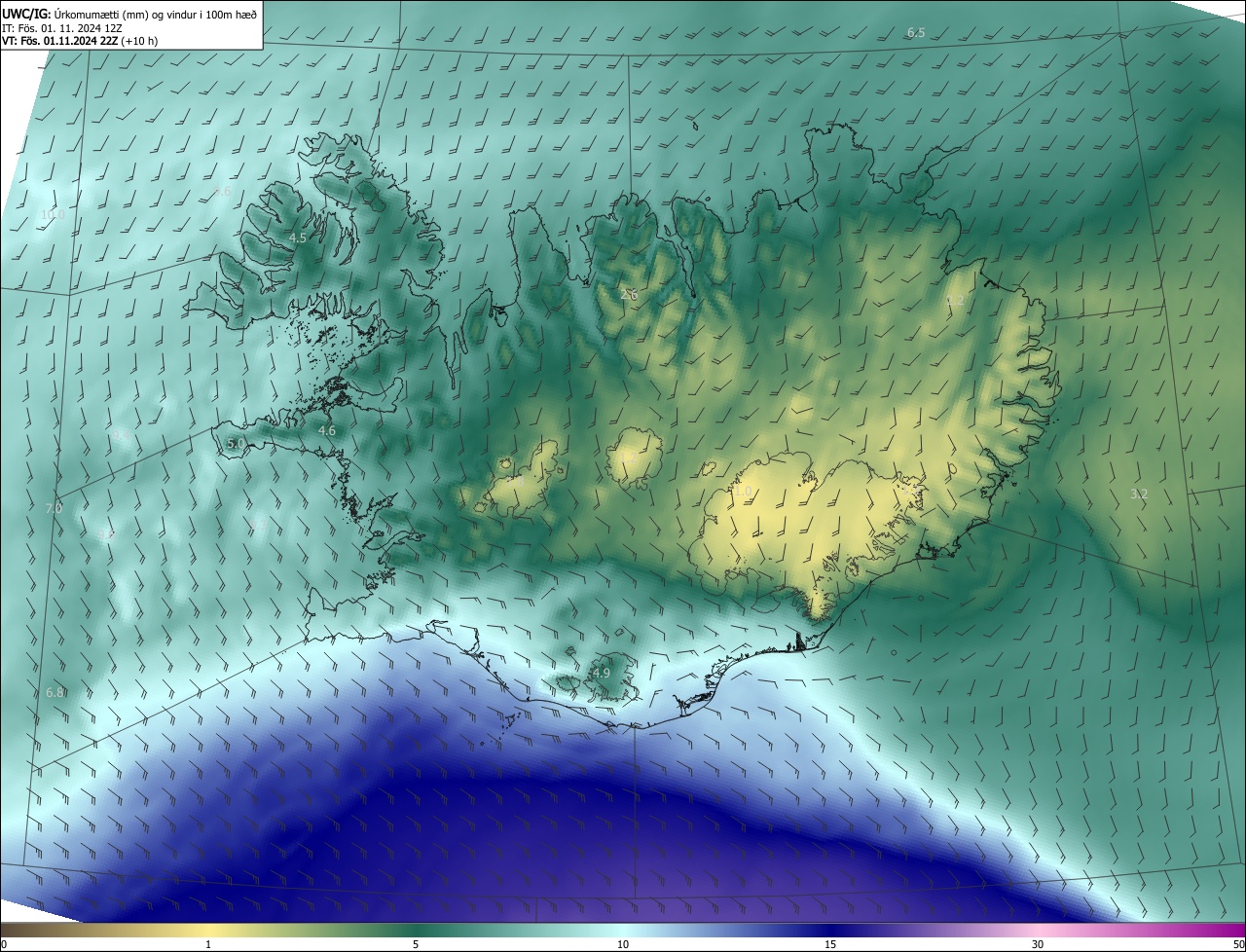Click the 30 tick on the color scale
This screenshot has width=1246, height=952.
1038,944
